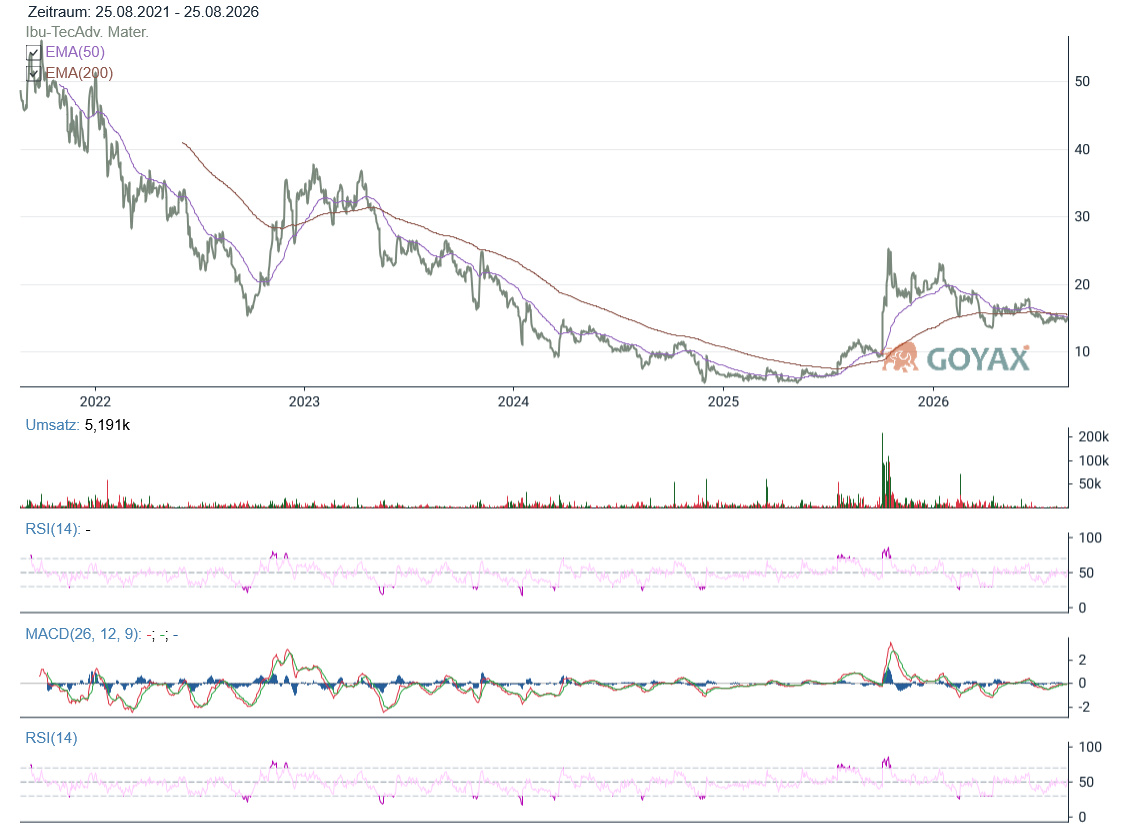Click the Zeitraum date range heading
This screenshot has height=826, width=1140.
143,12
